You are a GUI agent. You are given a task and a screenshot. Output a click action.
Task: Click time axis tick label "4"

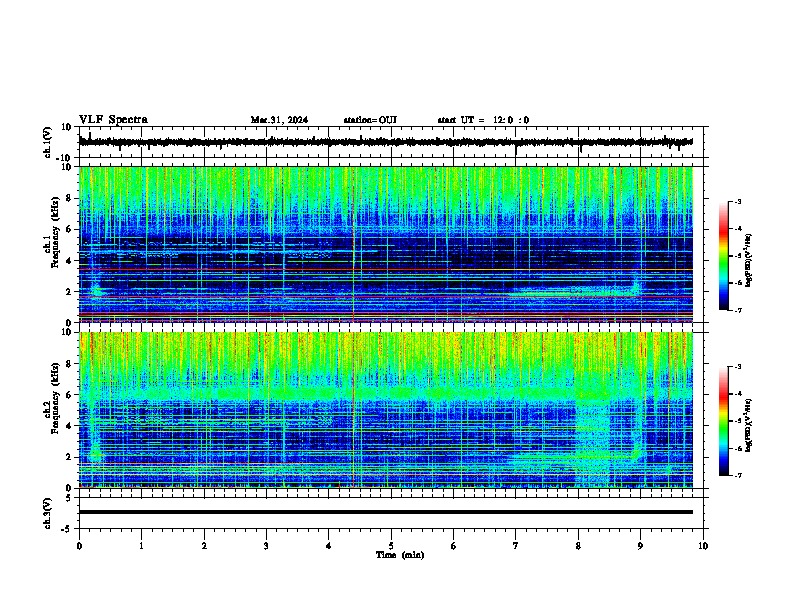[x=329, y=546]
